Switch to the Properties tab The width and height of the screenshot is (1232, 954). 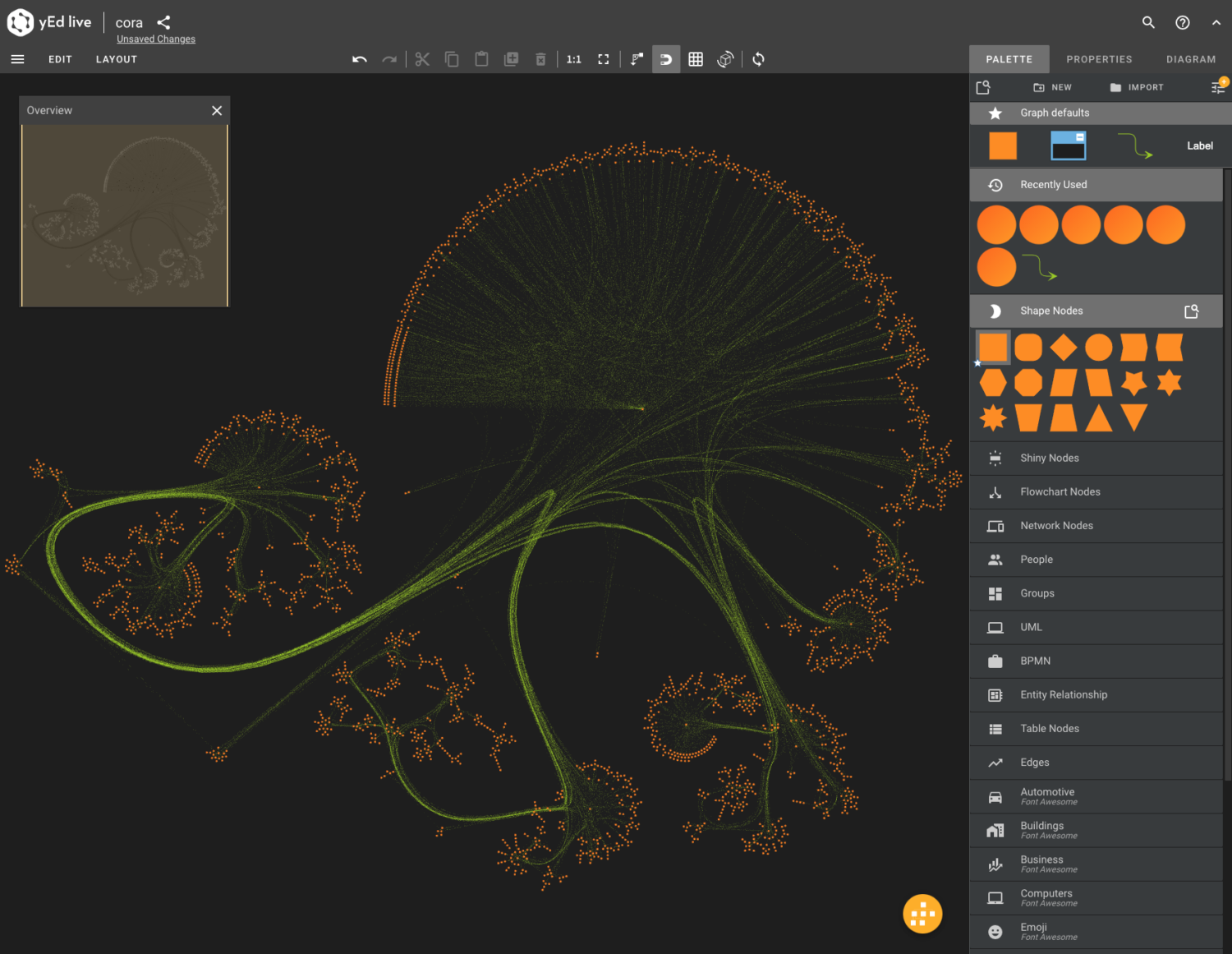point(1099,59)
